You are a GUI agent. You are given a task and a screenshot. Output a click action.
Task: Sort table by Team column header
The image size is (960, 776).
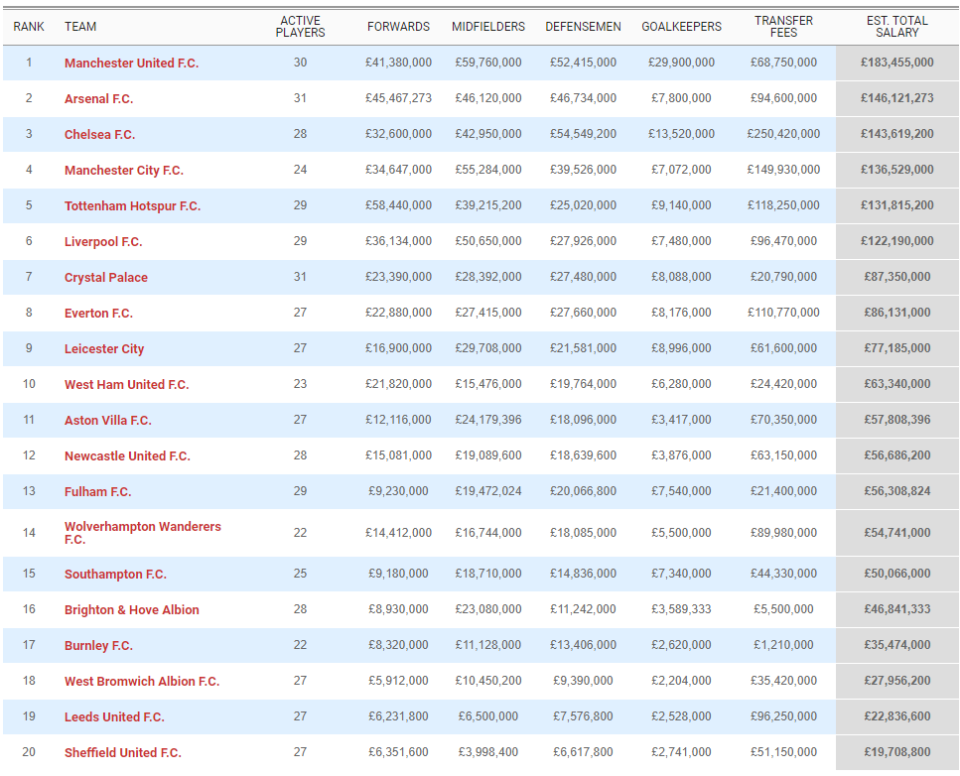pos(80,27)
